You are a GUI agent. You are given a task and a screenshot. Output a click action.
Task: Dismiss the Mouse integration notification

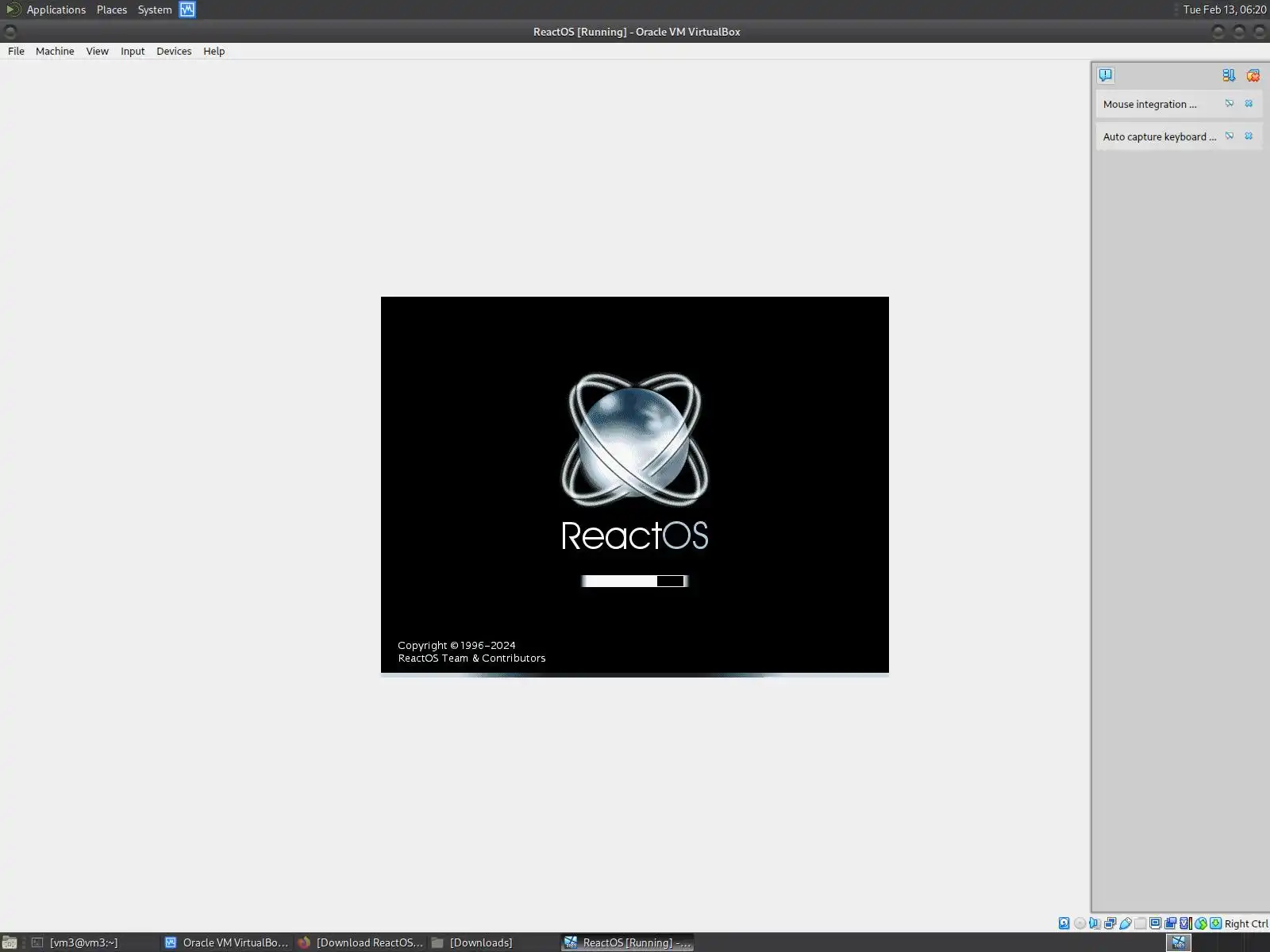click(x=1249, y=103)
